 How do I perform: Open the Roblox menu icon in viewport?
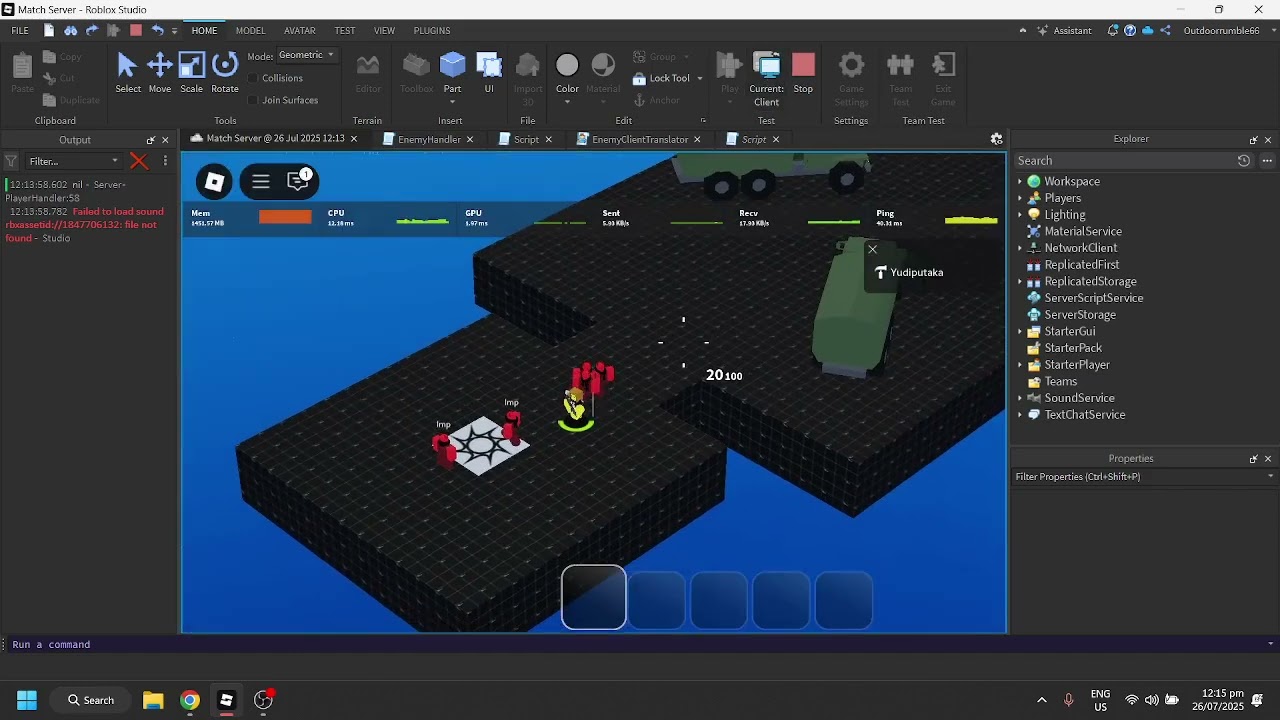point(214,181)
